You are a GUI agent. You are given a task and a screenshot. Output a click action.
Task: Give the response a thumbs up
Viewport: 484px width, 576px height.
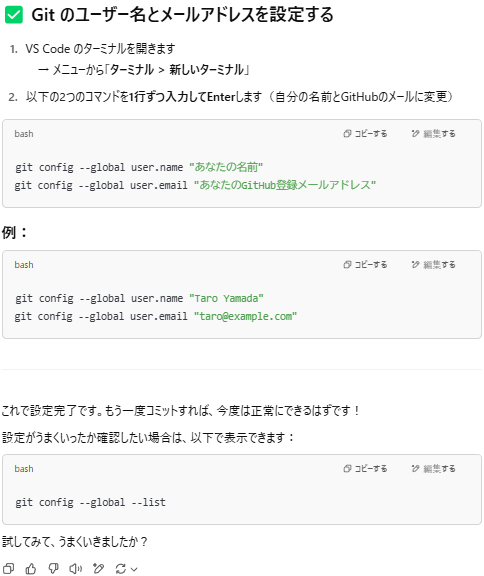coord(31,569)
